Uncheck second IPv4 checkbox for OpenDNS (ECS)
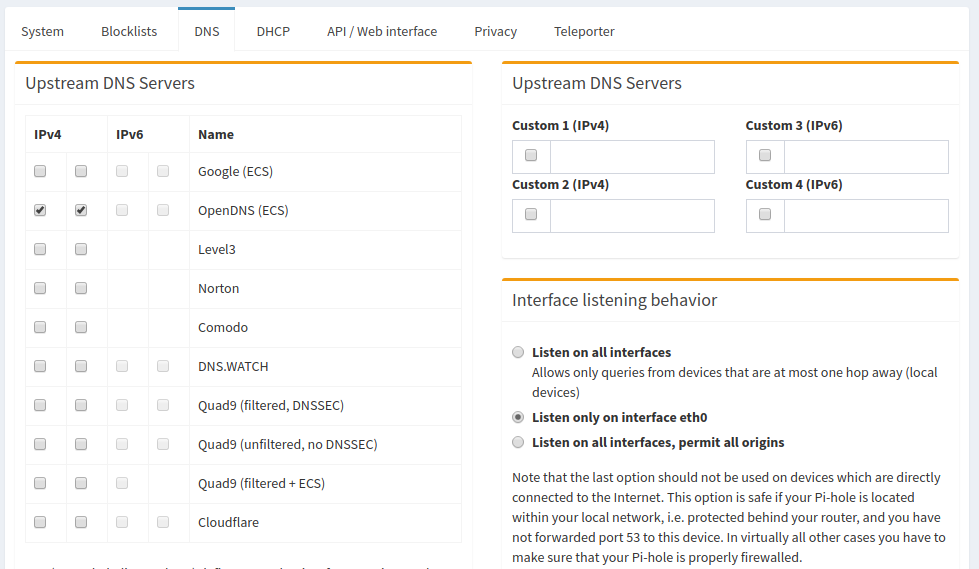The width and height of the screenshot is (979, 569). click(81, 211)
